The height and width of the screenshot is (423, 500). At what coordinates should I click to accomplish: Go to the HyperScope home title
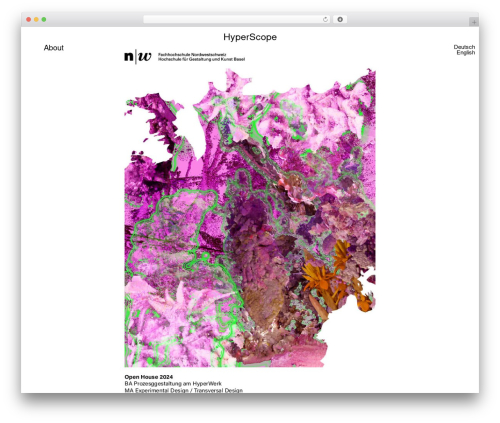point(250,37)
